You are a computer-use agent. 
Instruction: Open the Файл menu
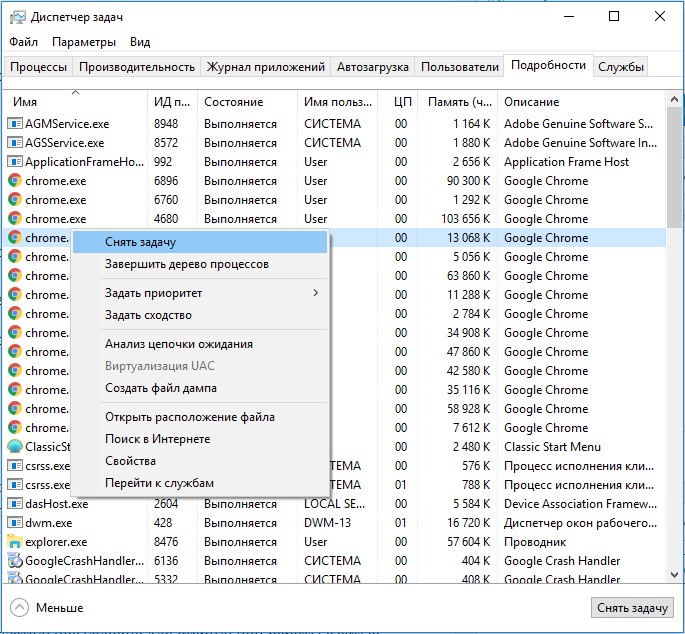(24, 42)
